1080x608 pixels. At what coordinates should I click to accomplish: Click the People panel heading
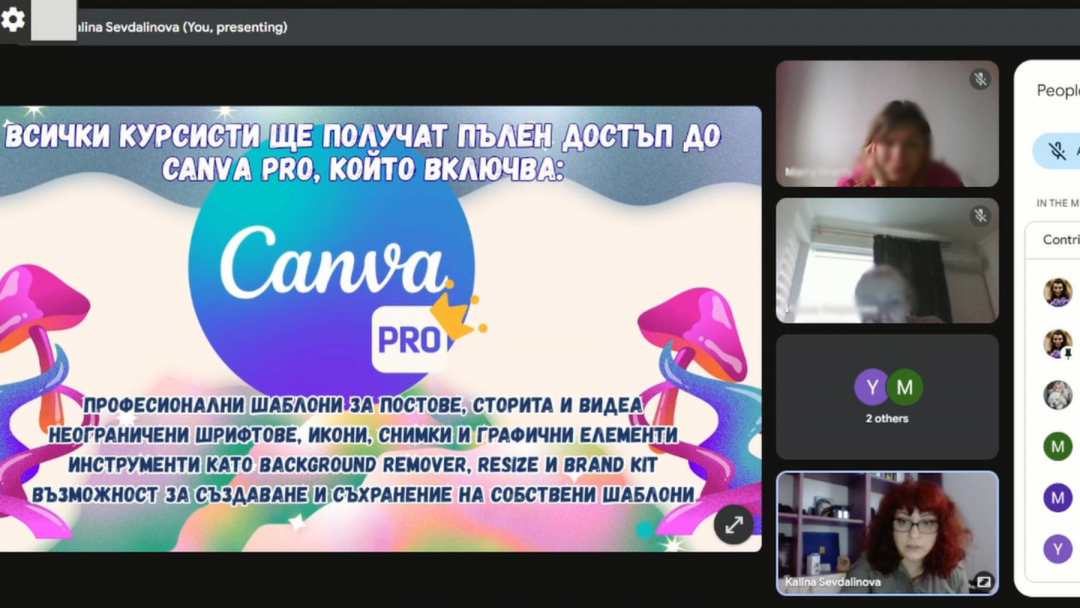click(x=1059, y=90)
